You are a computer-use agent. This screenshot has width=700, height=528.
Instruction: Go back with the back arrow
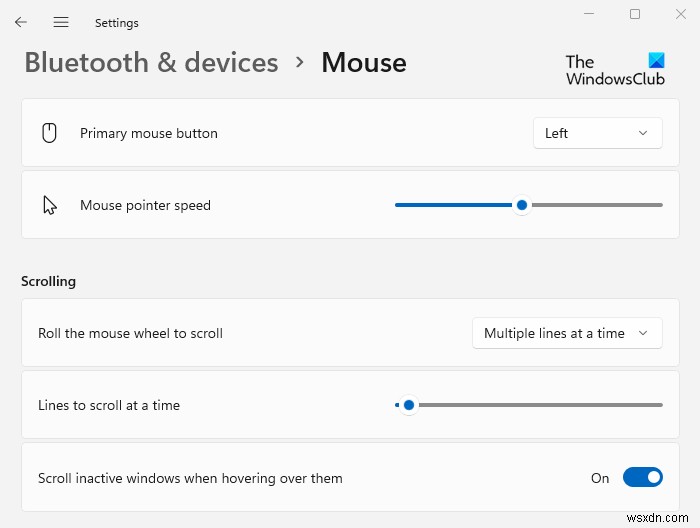[21, 22]
